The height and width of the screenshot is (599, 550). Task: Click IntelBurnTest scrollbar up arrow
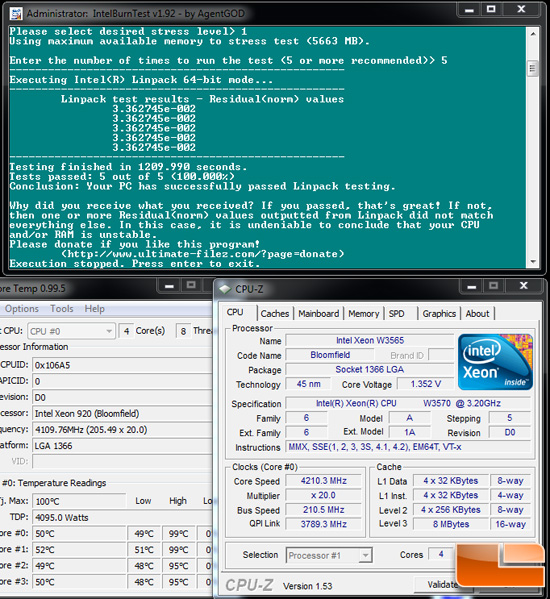tap(533, 34)
